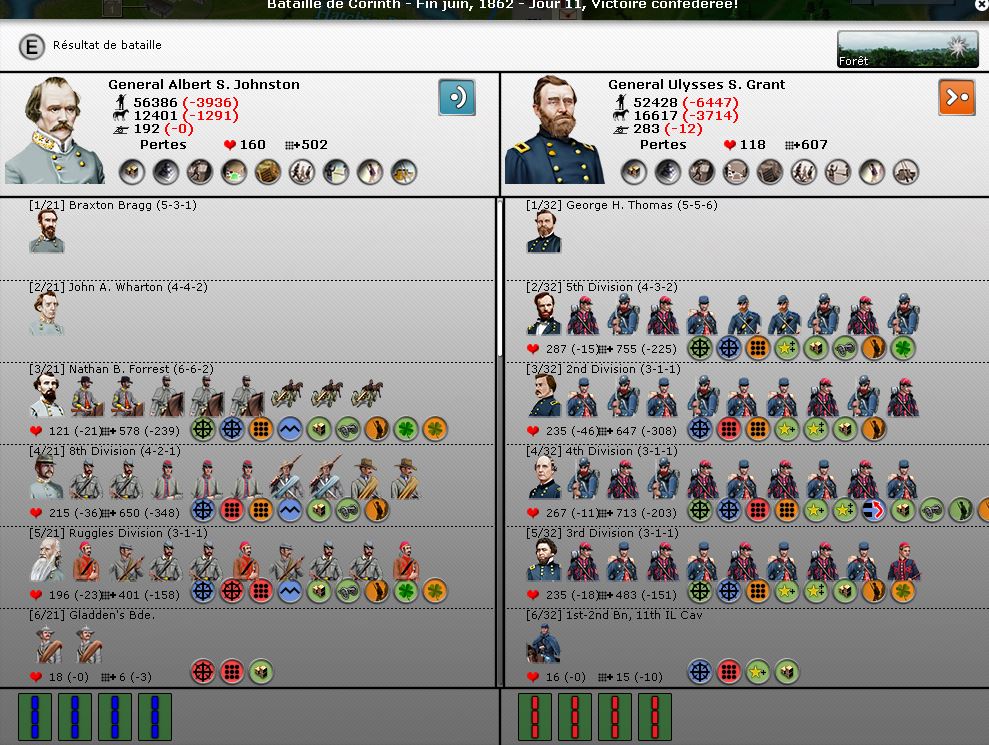
Task: Click the red dots icon in 11th IL Cav row
Action: [x=729, y=672]
